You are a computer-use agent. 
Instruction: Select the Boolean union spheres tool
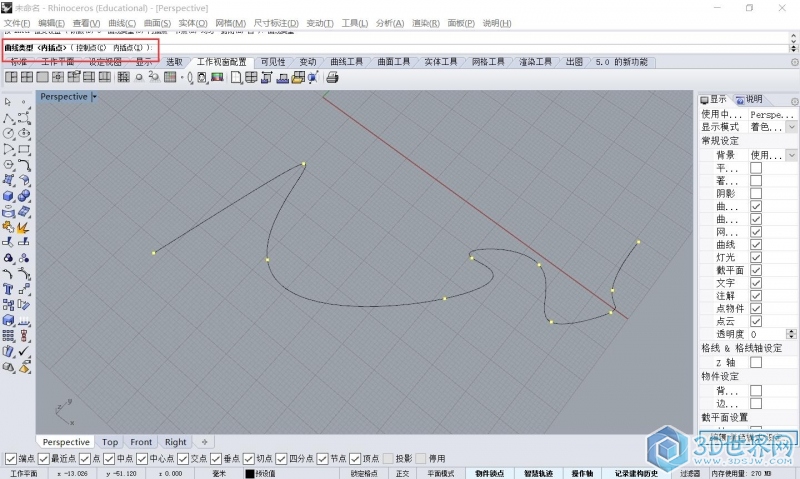point(23,196)
